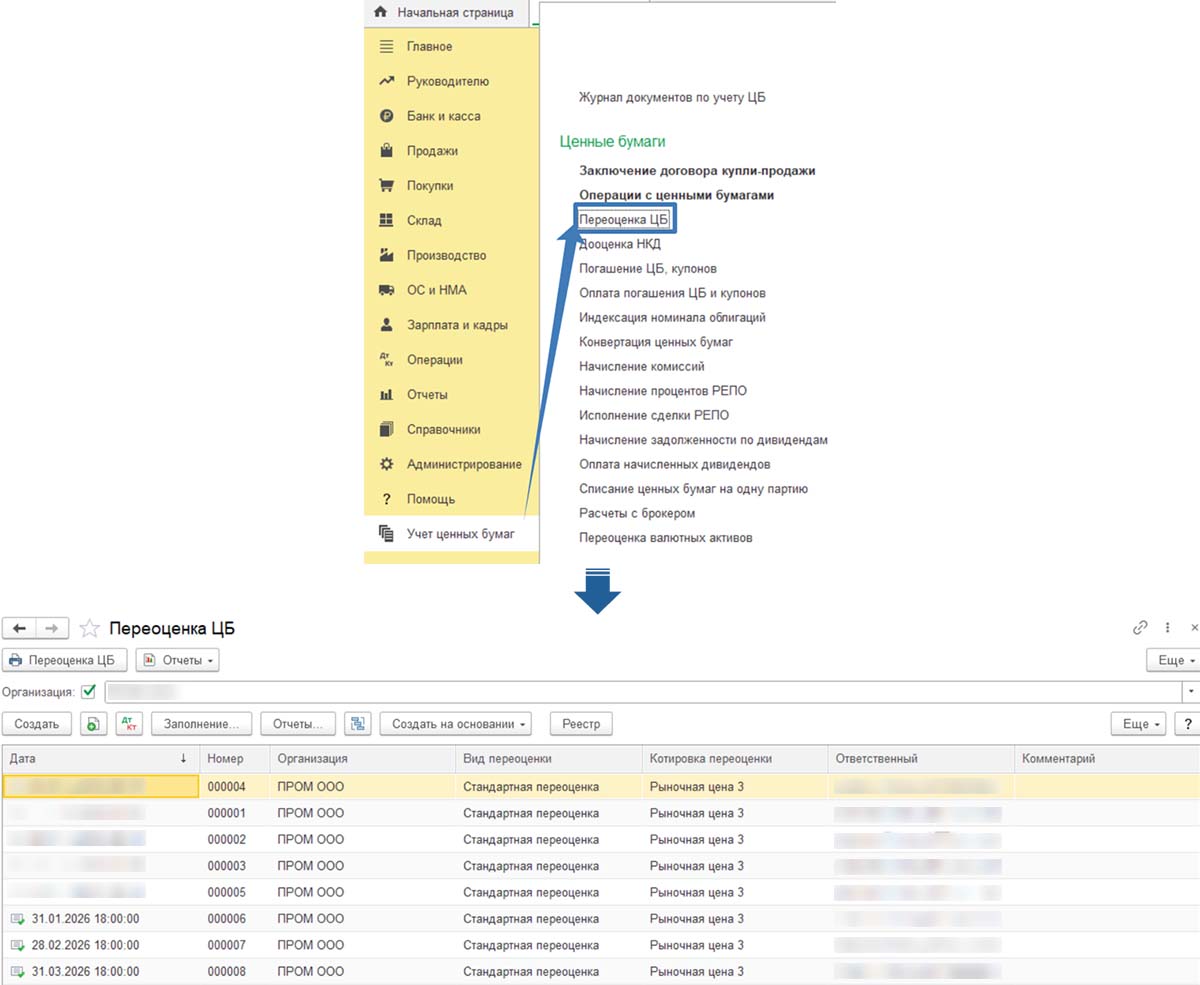This screenshot has width=1200, height=985.
Task: Open Дооценка НКД link
Action: 619,244
